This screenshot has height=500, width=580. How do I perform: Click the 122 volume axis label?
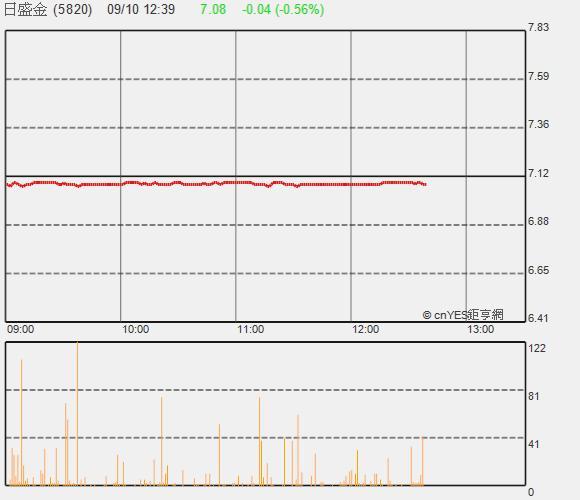[x=537, y=348]
